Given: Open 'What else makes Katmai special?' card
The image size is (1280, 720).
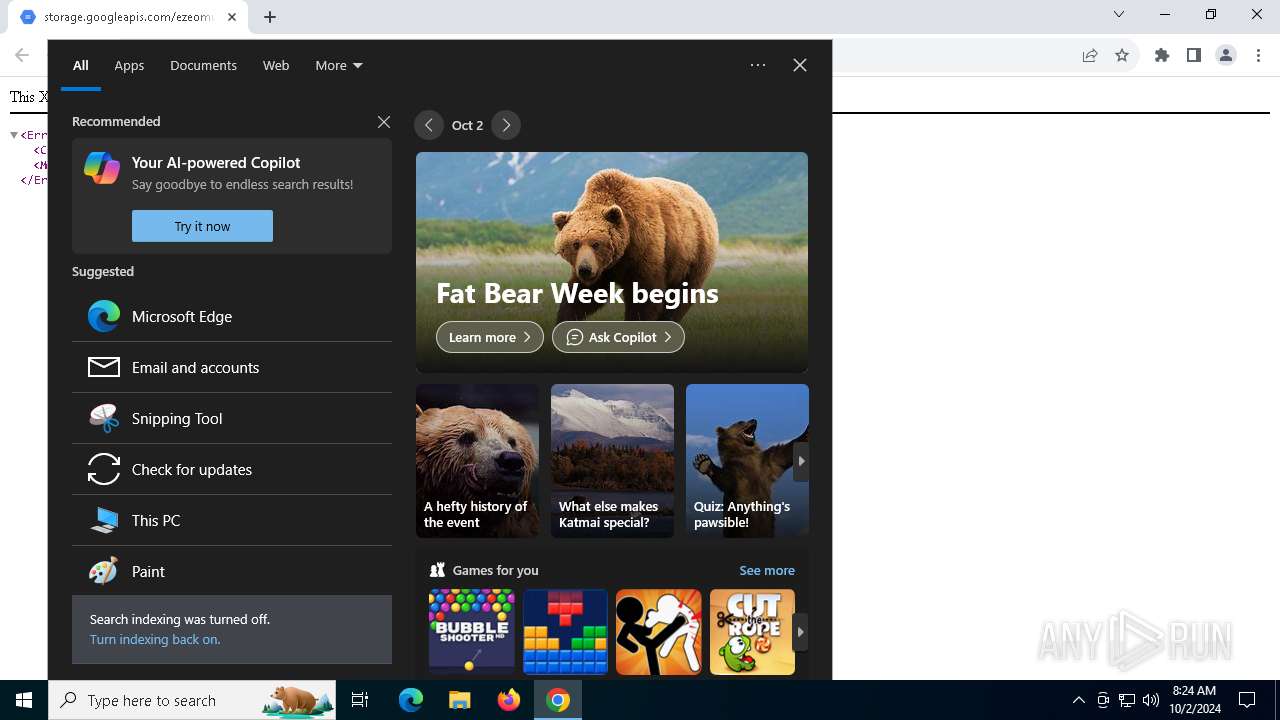Looking at the screenshot, I should (x=612, y=461).
